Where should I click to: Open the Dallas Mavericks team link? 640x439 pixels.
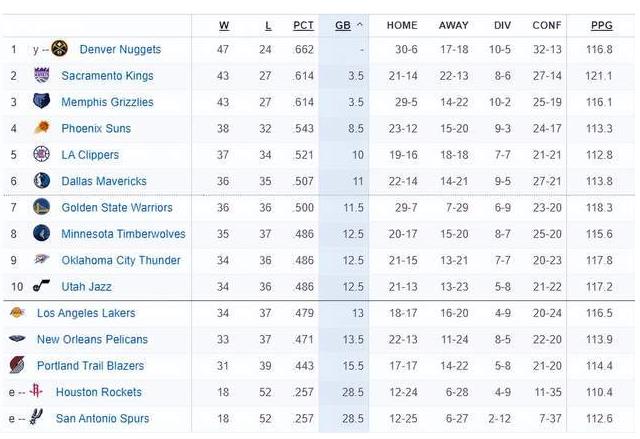coord(104,181)
